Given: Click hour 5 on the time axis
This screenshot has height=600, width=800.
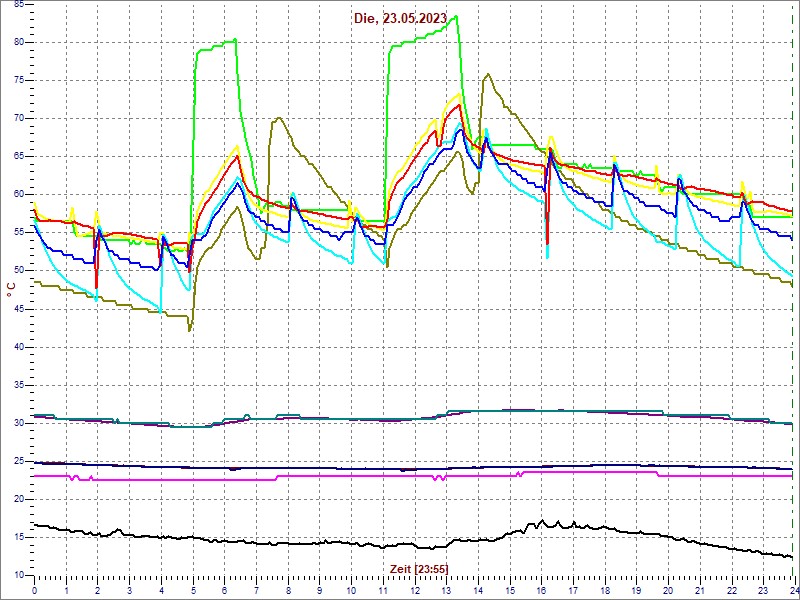Looking at the screenshot, I should pos(192,590).
